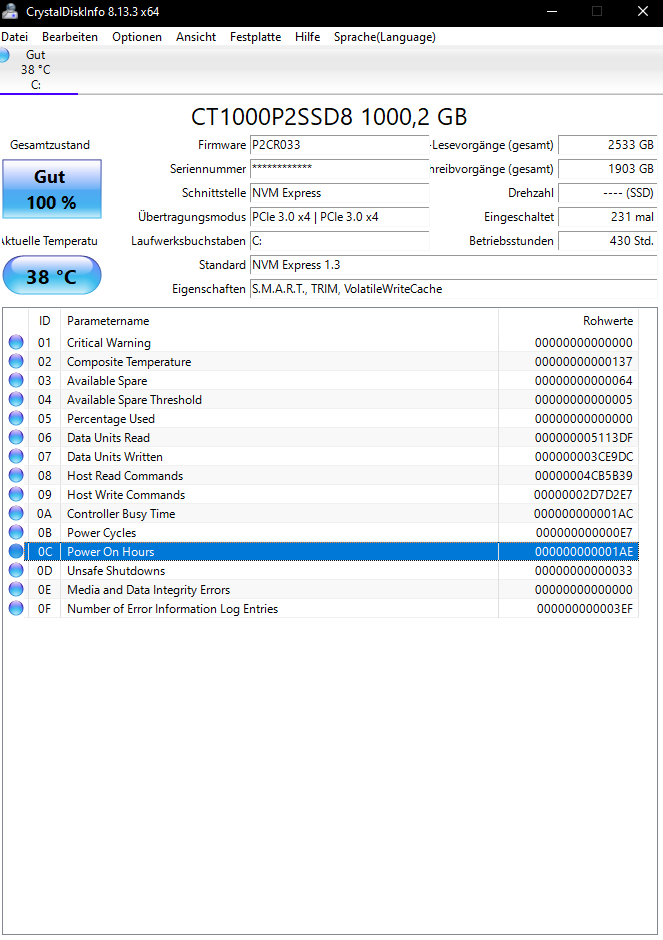Open the Festplatte menu
Screen dimensions: 663x940
click(255, 37)
